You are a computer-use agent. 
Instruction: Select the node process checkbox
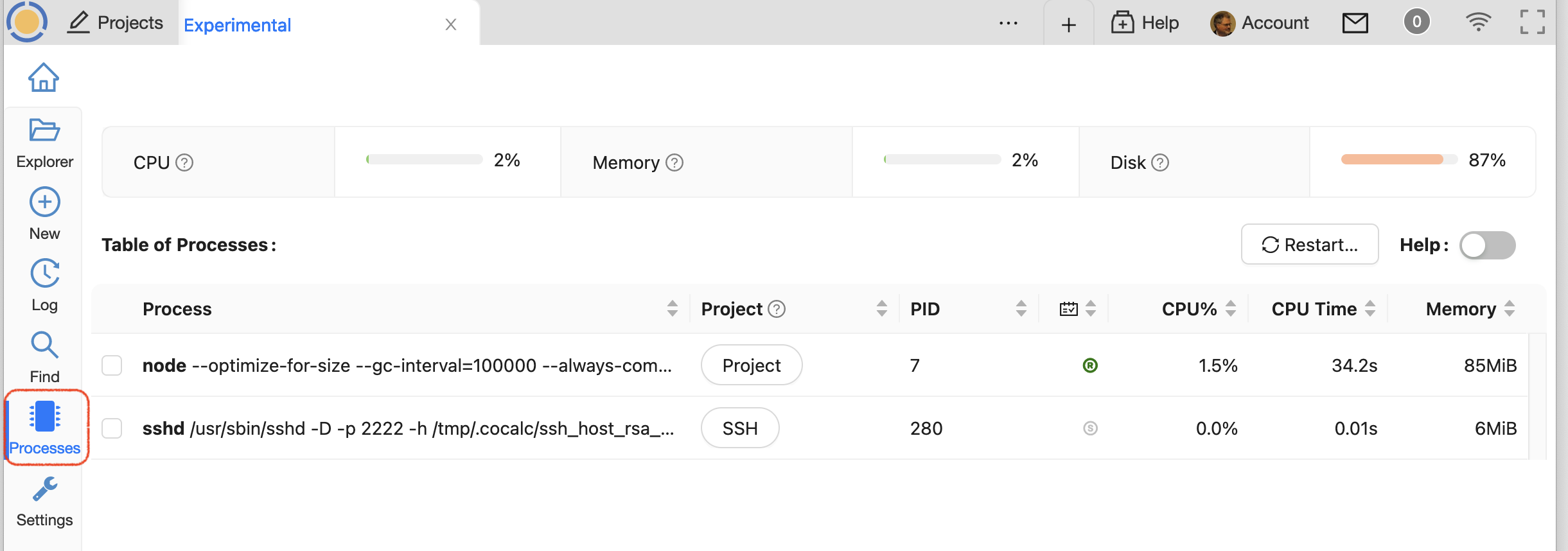[x=112, y=365]
